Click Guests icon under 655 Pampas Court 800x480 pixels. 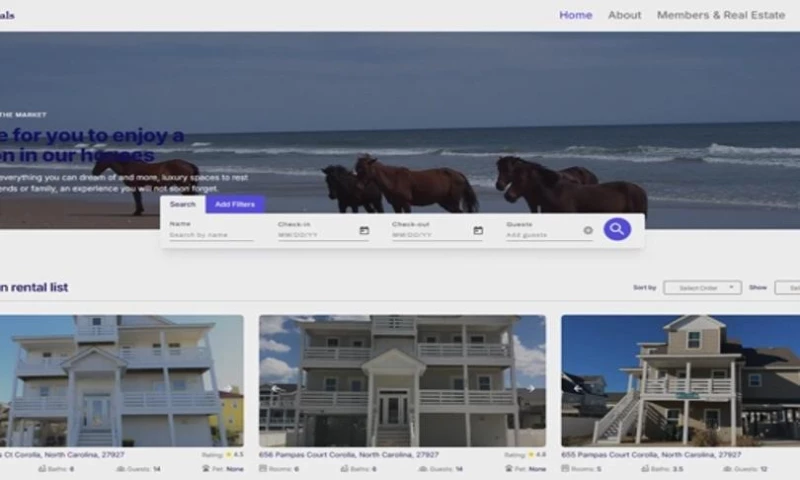[727, 468]
